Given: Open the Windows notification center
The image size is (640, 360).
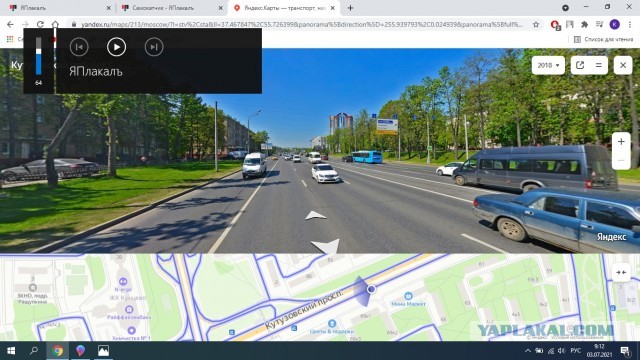Looking at the screenshot, I should 625,351.
